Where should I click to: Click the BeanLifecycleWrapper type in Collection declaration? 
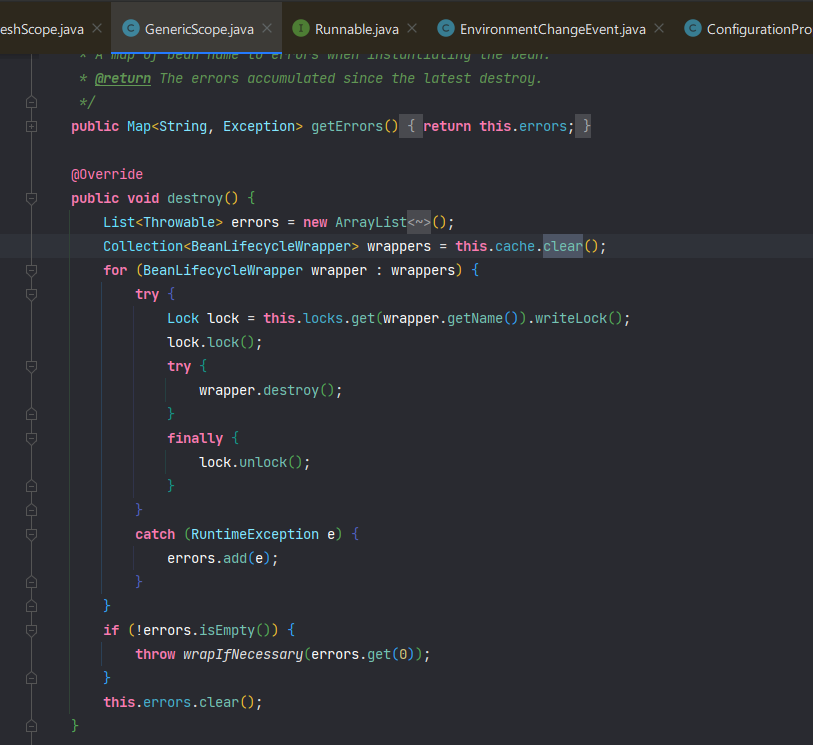(x=271, y=246)
